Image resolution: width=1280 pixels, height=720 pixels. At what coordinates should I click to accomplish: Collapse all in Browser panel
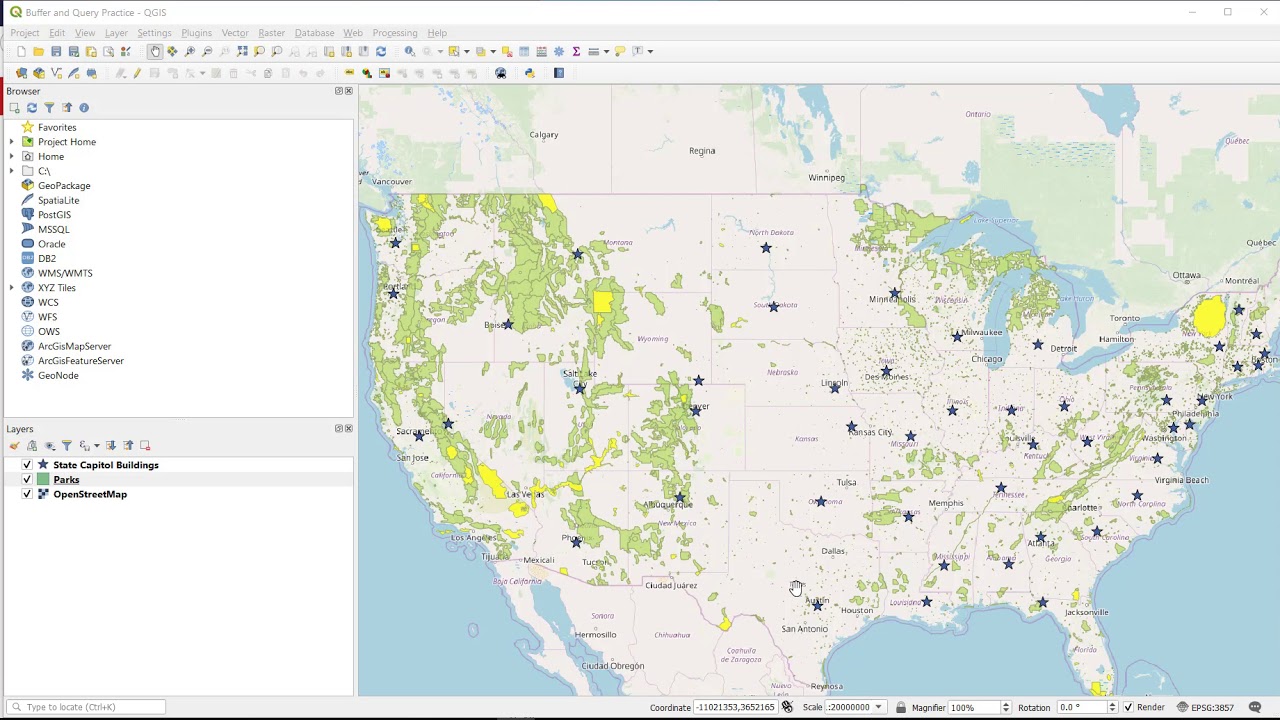click(67, 108)
